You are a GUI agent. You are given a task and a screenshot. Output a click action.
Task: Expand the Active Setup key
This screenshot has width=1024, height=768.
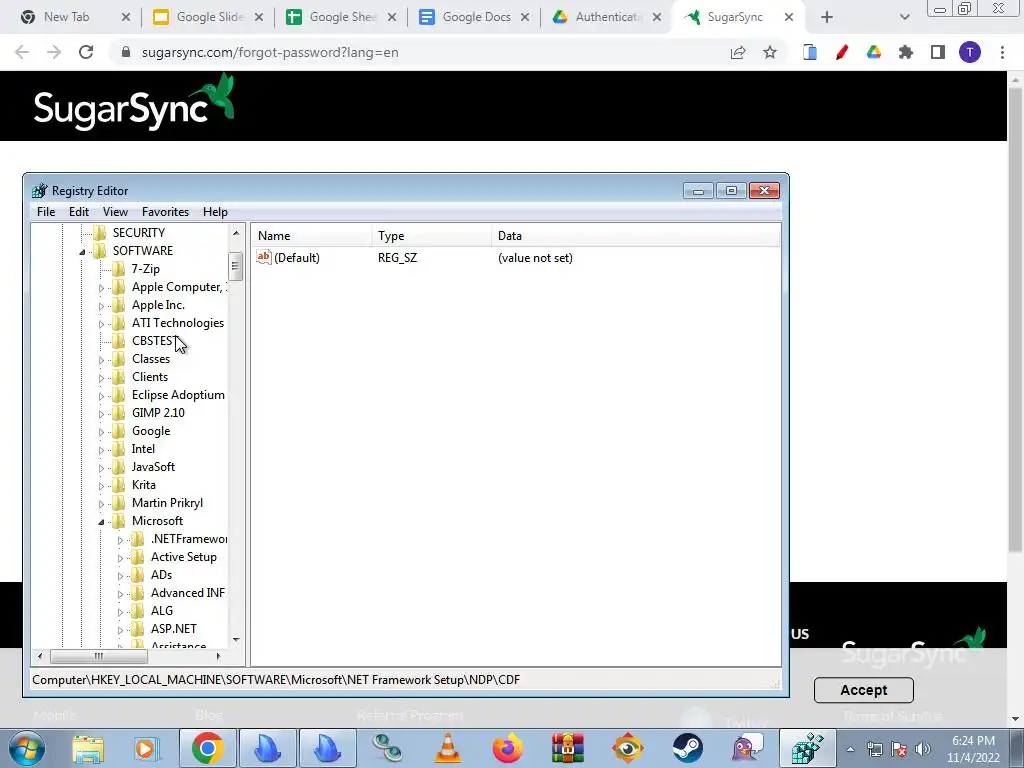click(120, 558)
